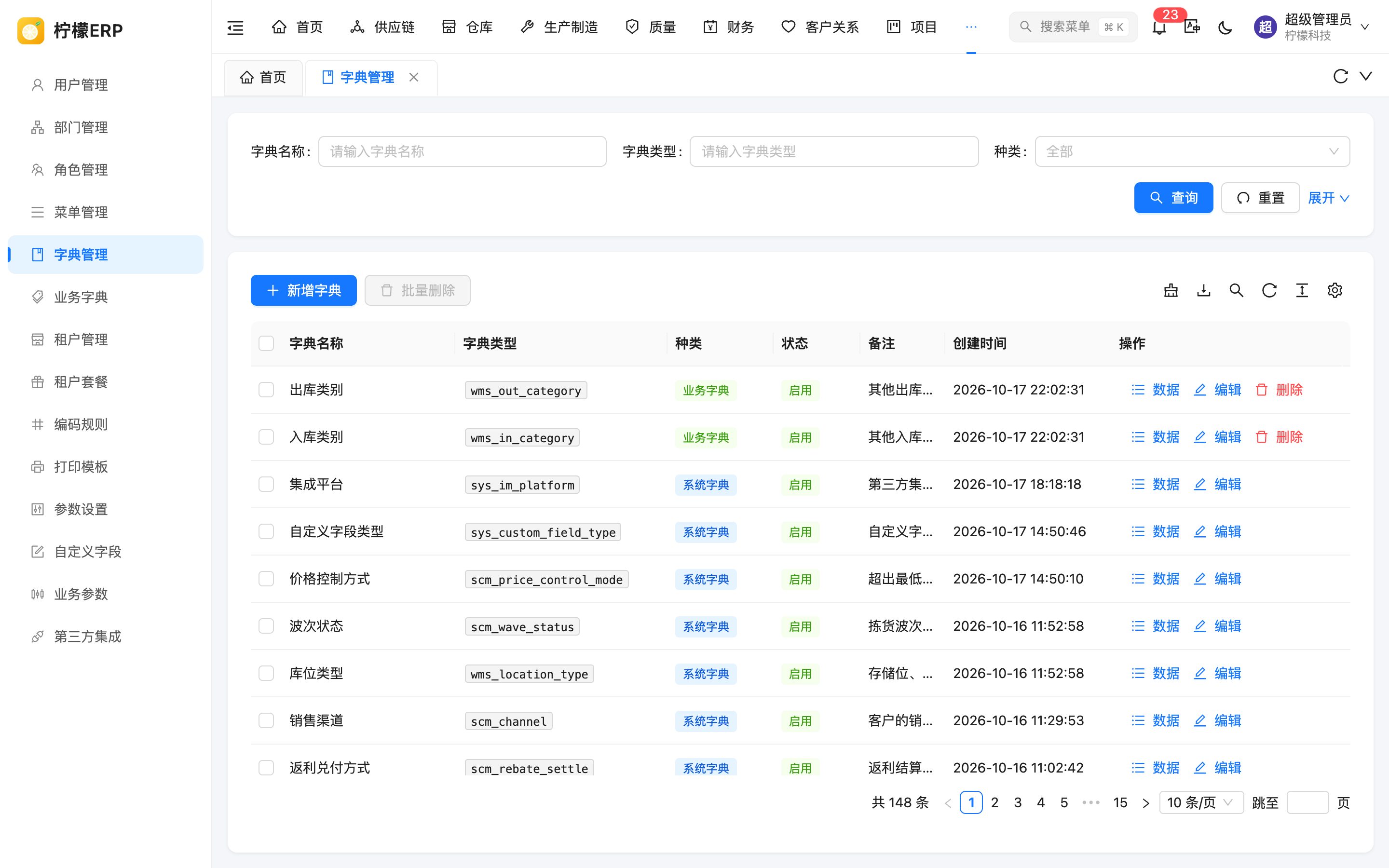Open 第三方集成 sidebar item
Image resolution: width=1389 pixels, height=868 pixels.
coord(106,637)
